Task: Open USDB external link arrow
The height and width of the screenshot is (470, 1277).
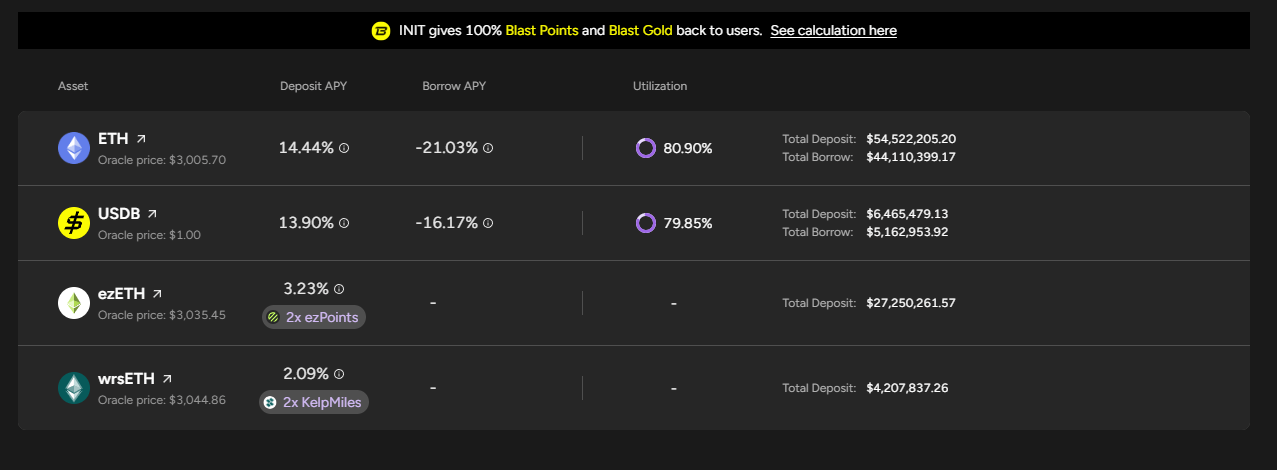Action: click(152, 214)
